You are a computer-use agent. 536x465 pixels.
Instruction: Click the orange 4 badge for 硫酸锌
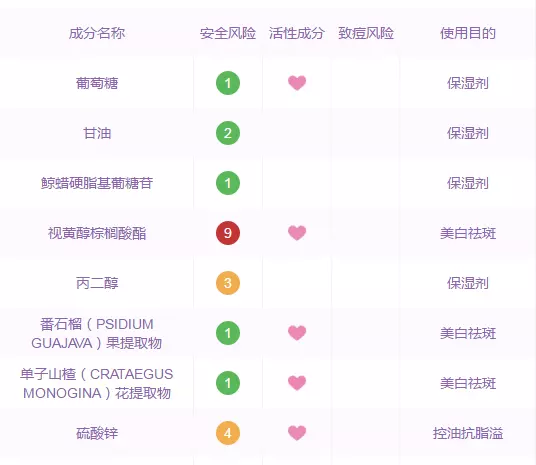(x=228, y=433)
